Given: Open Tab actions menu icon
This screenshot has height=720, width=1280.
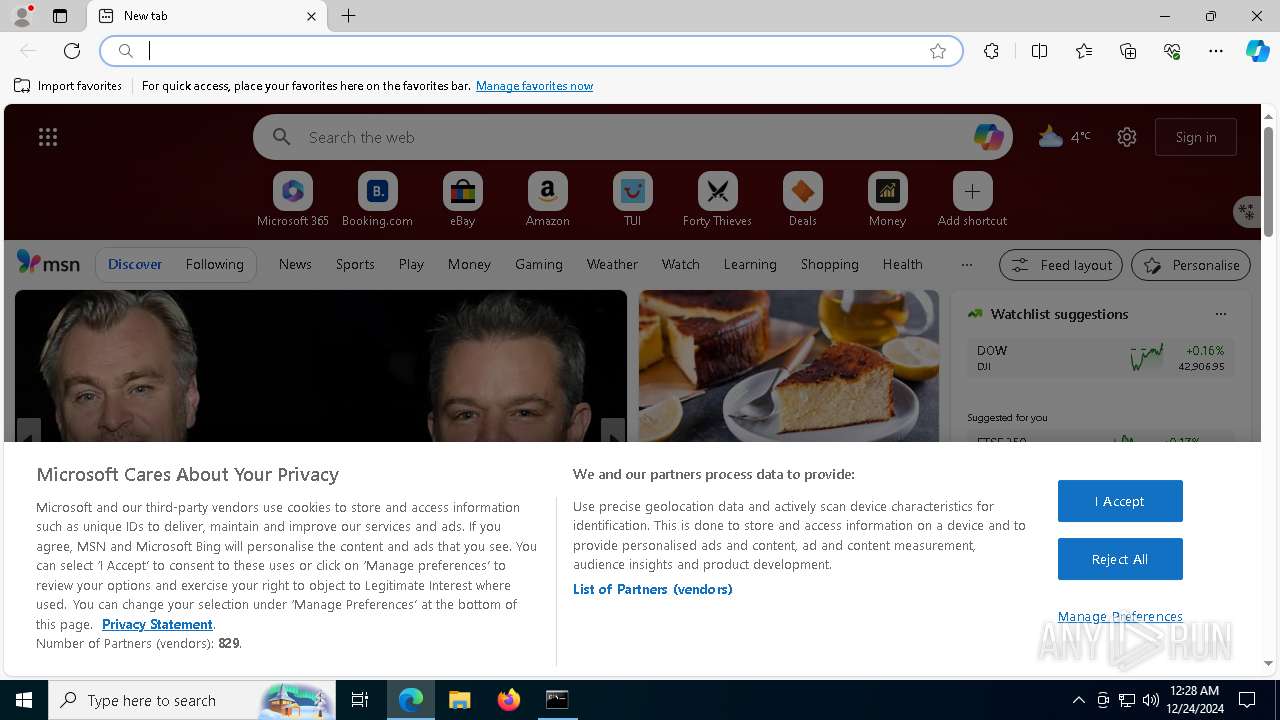Looking at the screenshot, I should [x=60, y=16].
